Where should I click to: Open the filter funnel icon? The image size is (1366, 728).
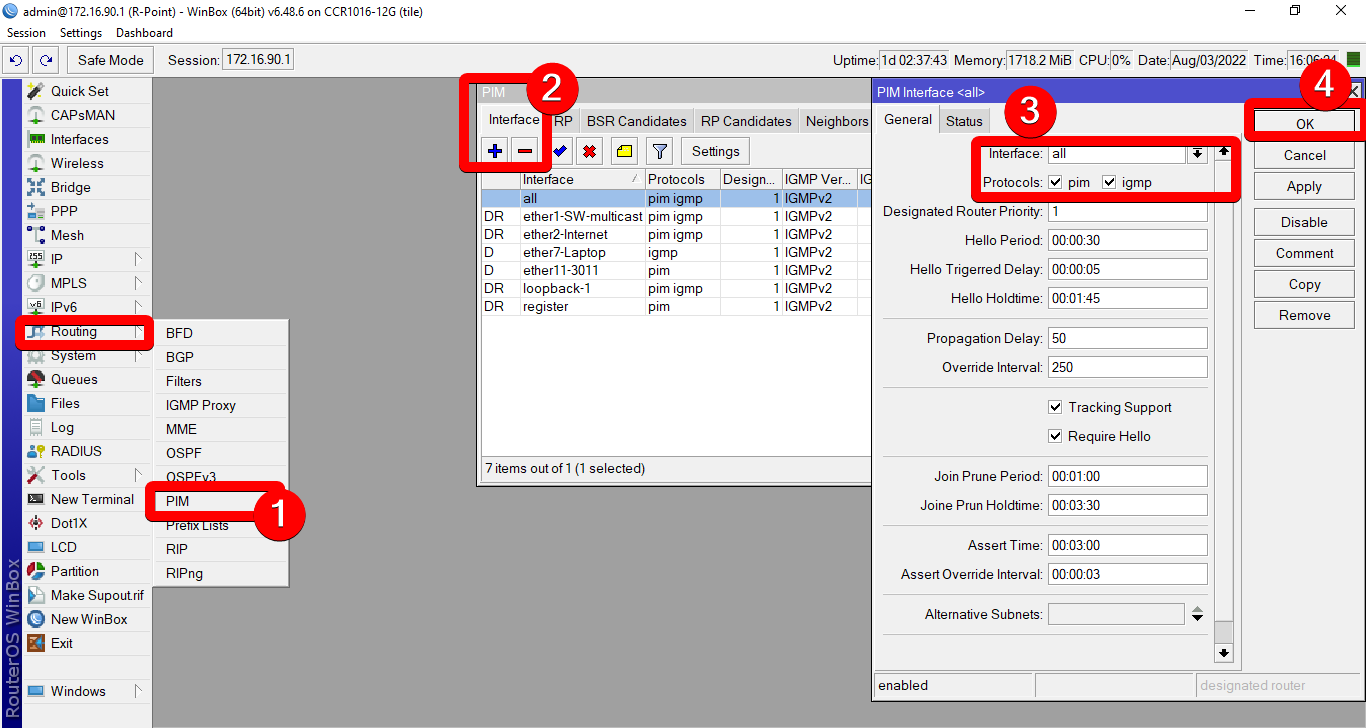point(659,151)
